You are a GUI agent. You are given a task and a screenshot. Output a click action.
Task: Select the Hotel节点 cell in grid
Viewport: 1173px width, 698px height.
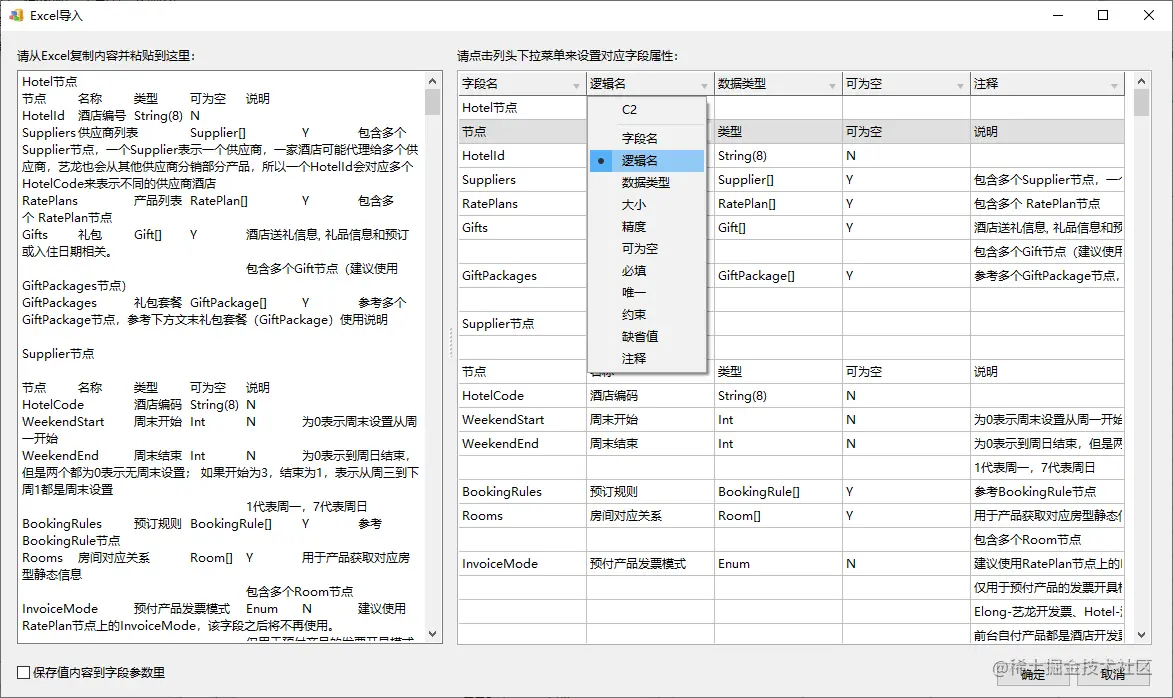coord(522,108)
